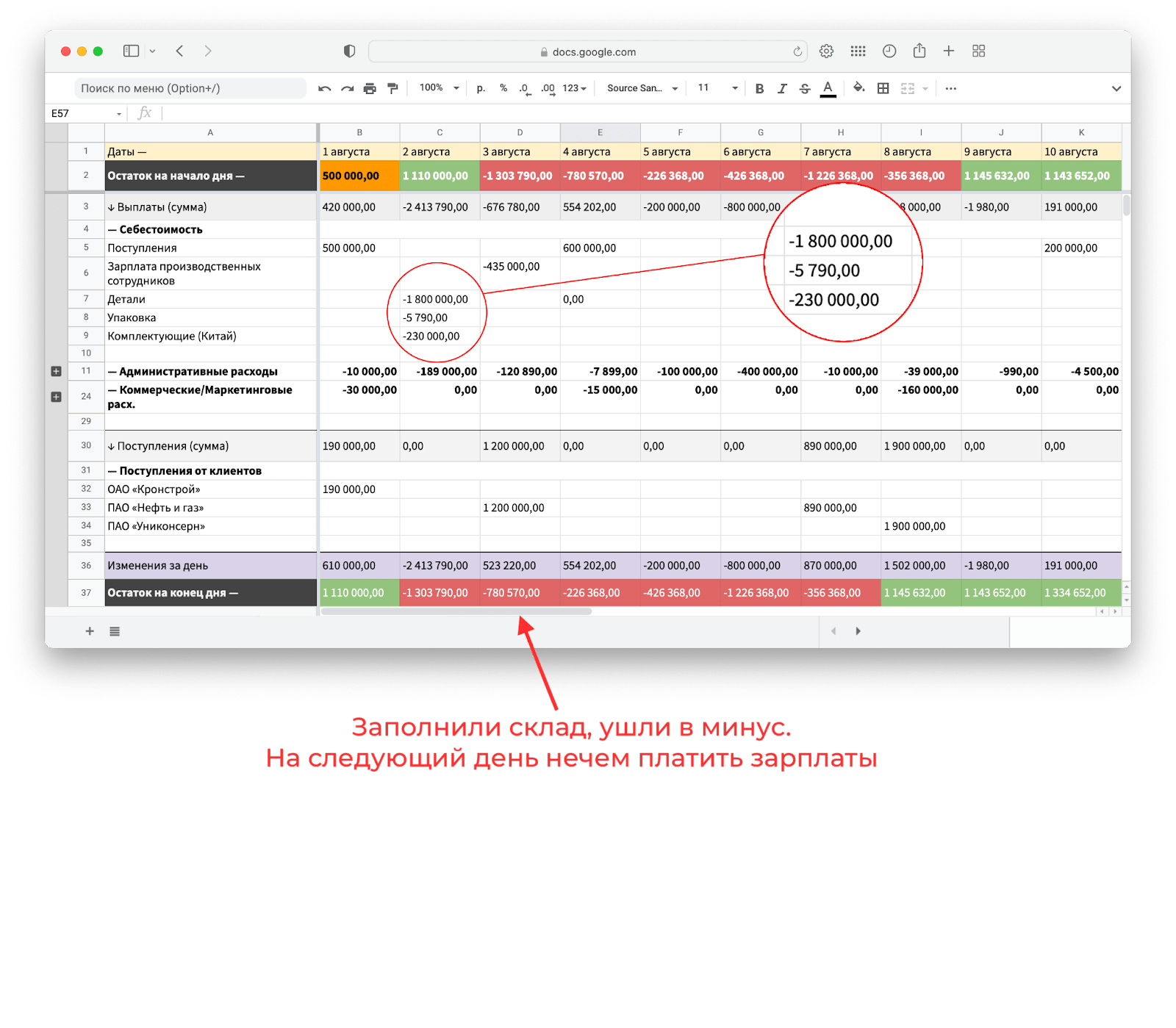Open the Source Sans font dropdown
Viewport: 1176px width, 1028px height.
pyautogui.click(x=642, y=88)
